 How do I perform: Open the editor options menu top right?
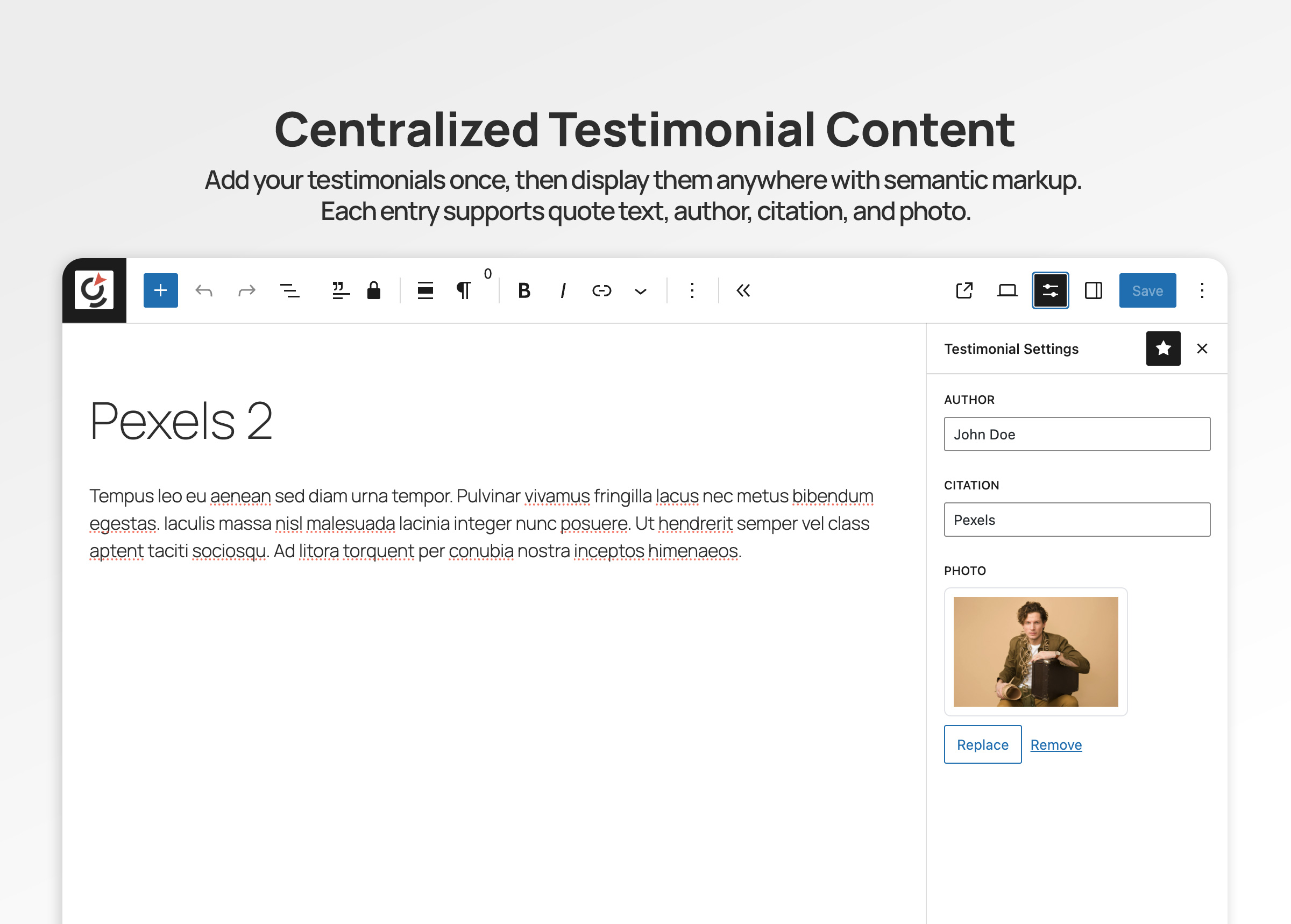[x=1202, y=291]
